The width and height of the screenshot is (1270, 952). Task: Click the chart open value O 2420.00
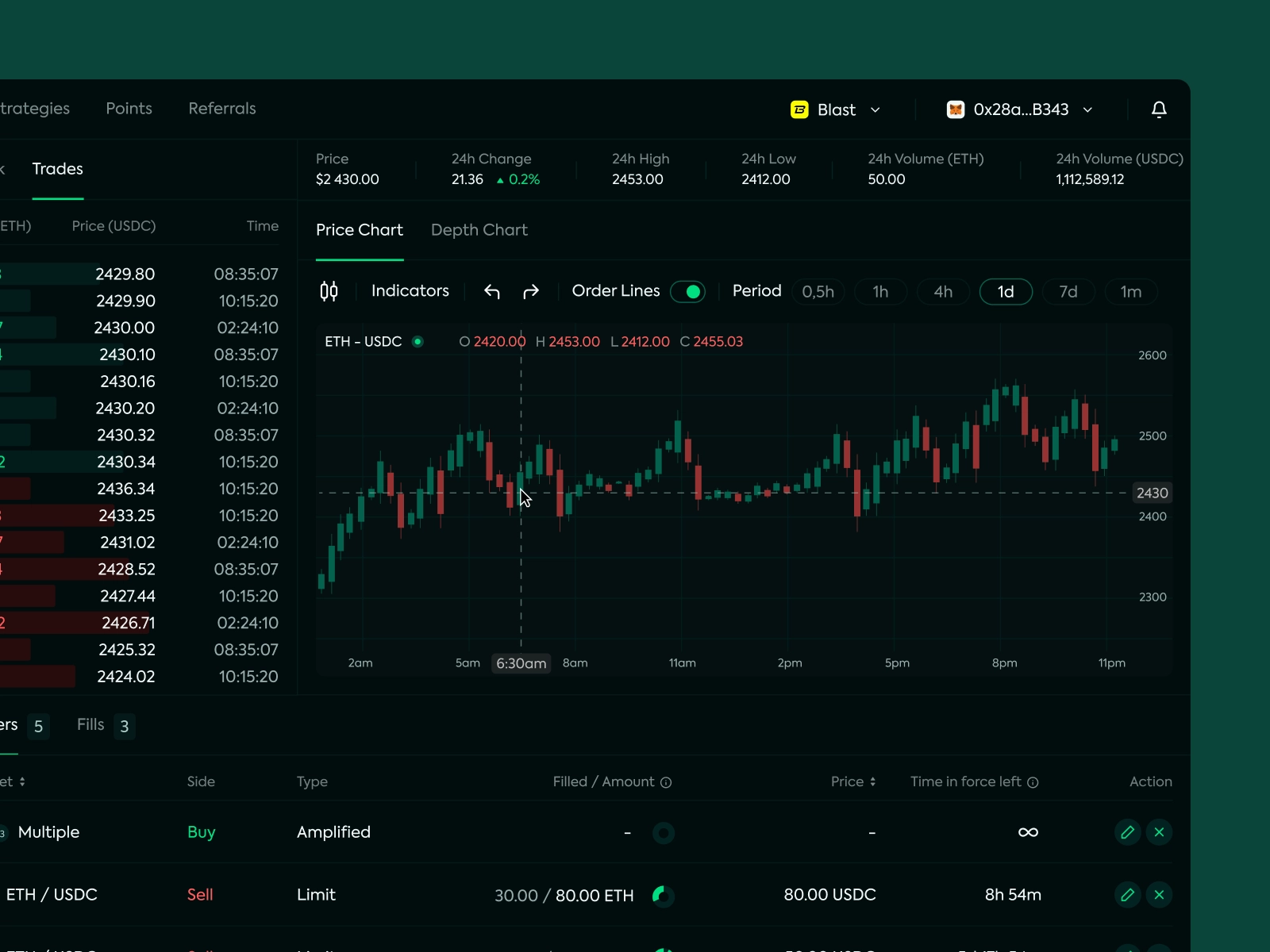coord(492,342)
